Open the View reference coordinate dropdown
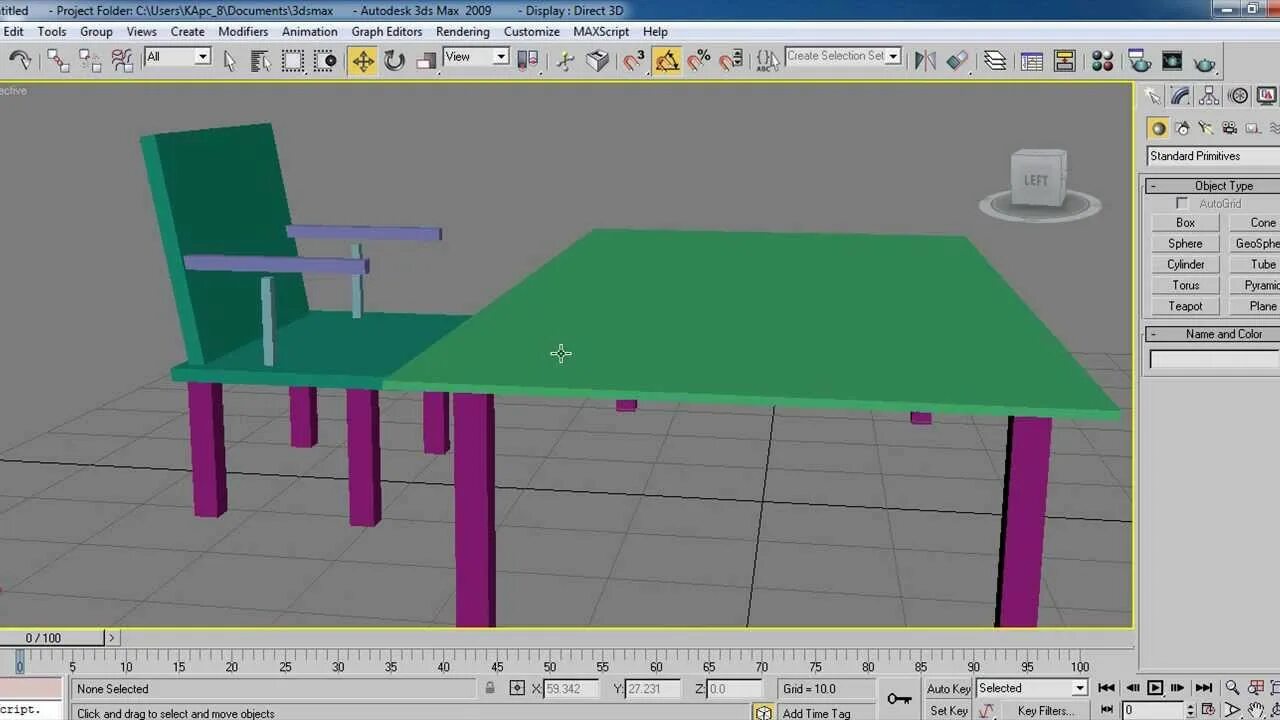1280x720 pixels. [476, 57]
